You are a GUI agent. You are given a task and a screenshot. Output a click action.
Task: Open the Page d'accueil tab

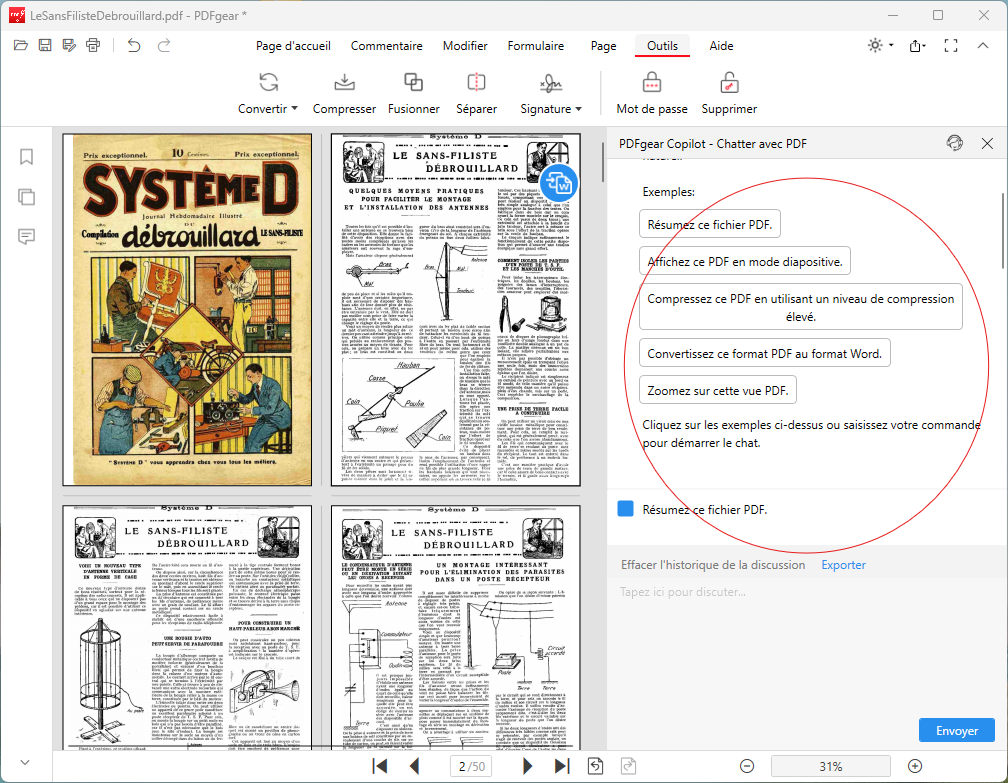pos(293,46)
